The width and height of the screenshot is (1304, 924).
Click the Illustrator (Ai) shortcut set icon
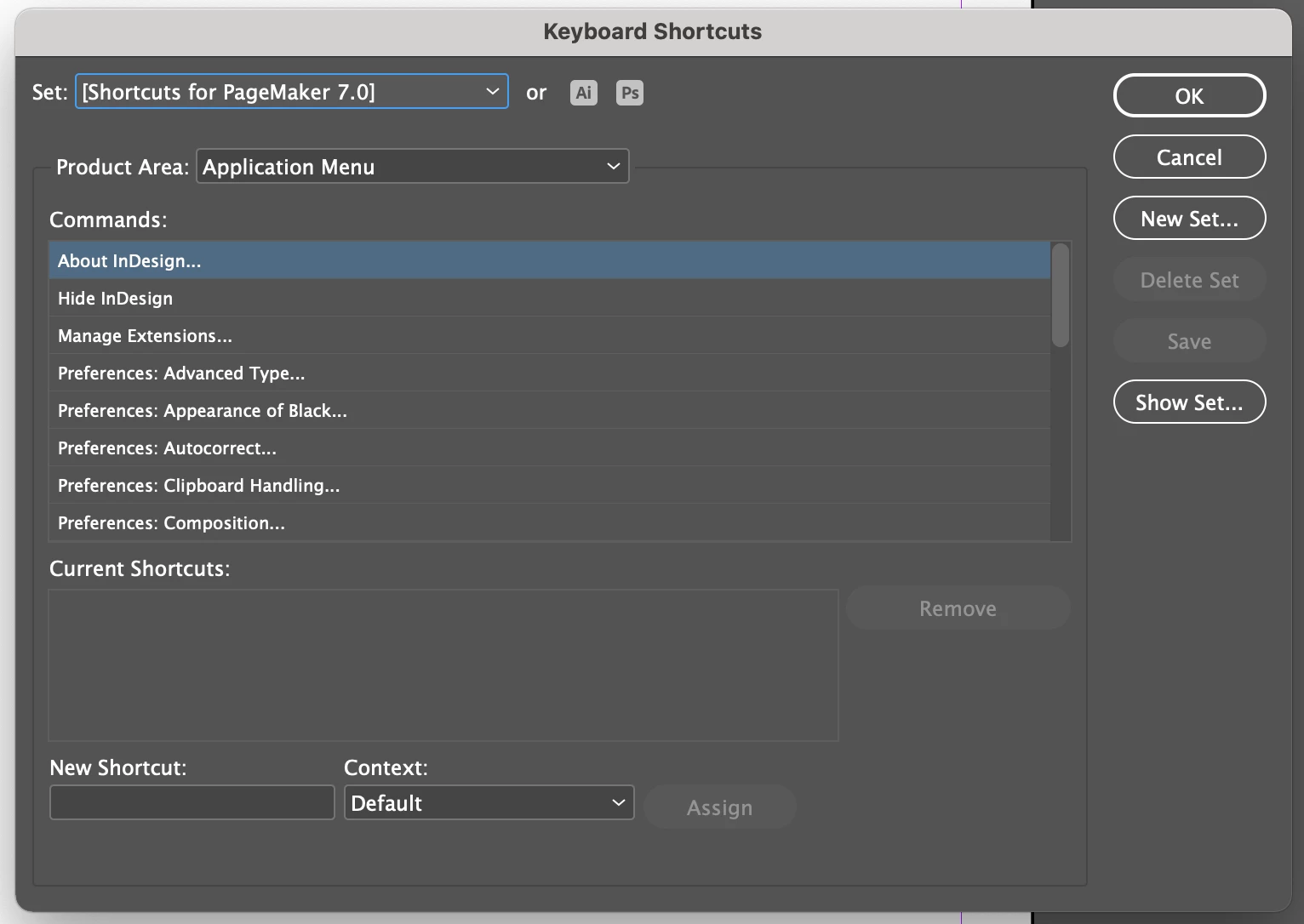[583, 93]
